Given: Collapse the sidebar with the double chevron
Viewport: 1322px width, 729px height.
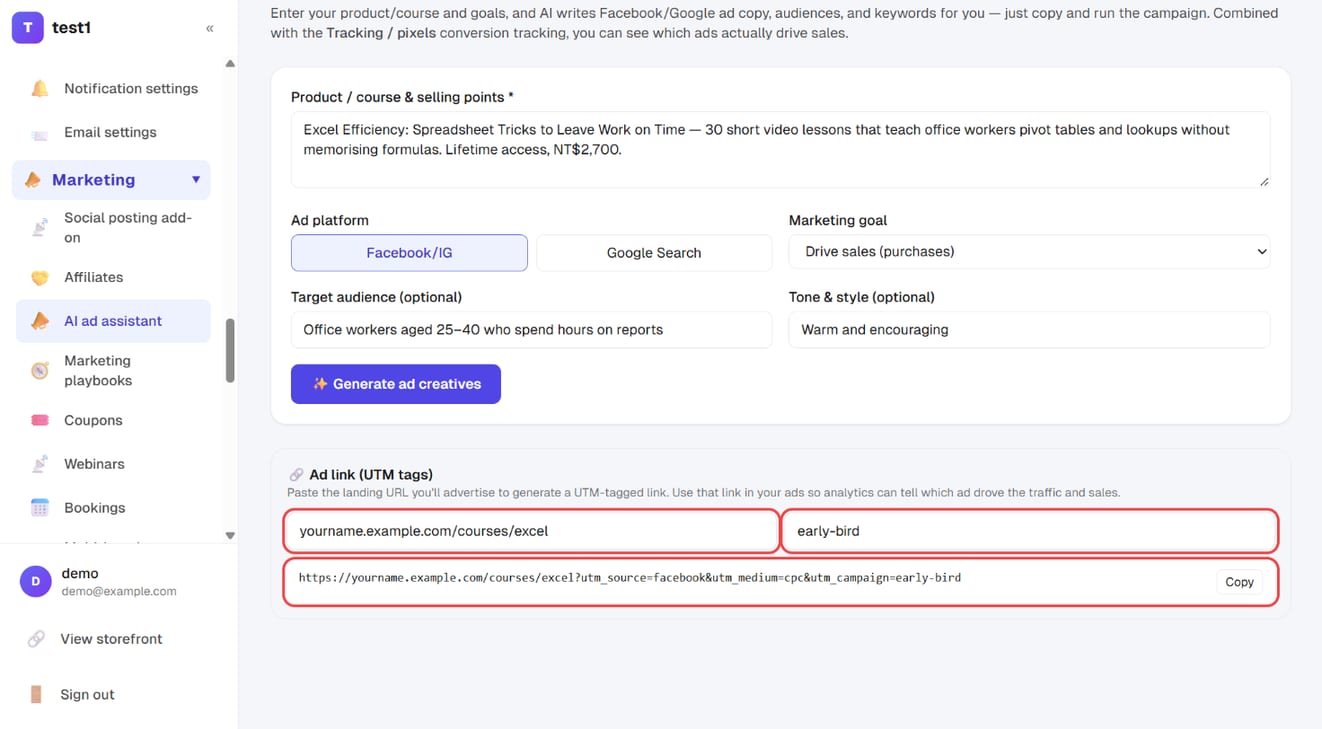Looking at the screenshot, I should [x=210, y=28].
